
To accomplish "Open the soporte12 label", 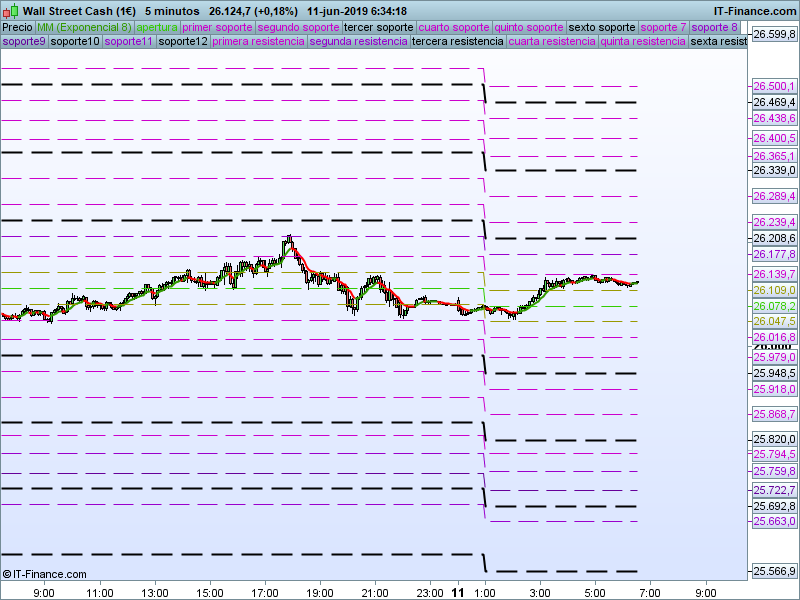I will click(183, 41).
